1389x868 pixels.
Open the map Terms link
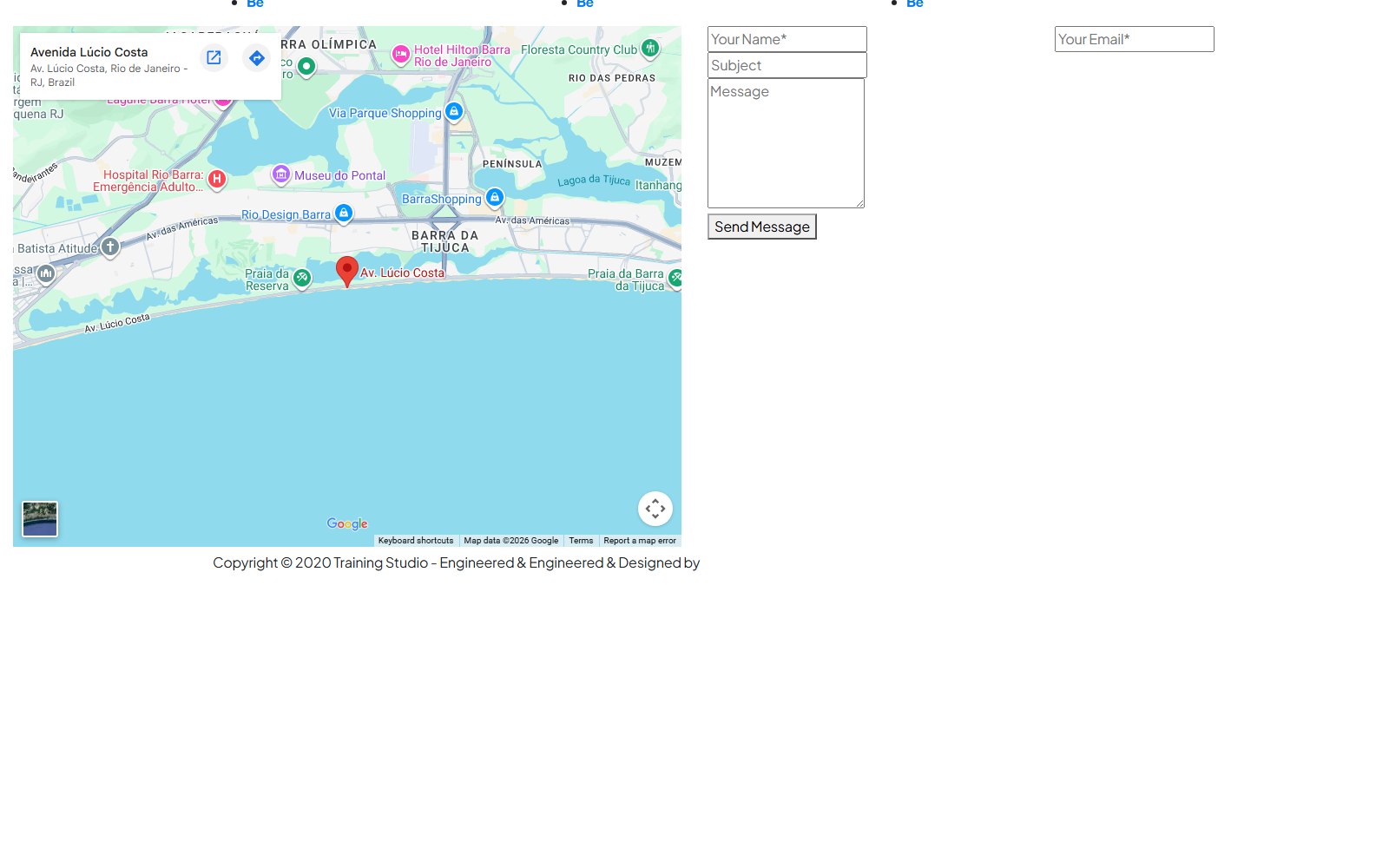click(x=581, y=540)
